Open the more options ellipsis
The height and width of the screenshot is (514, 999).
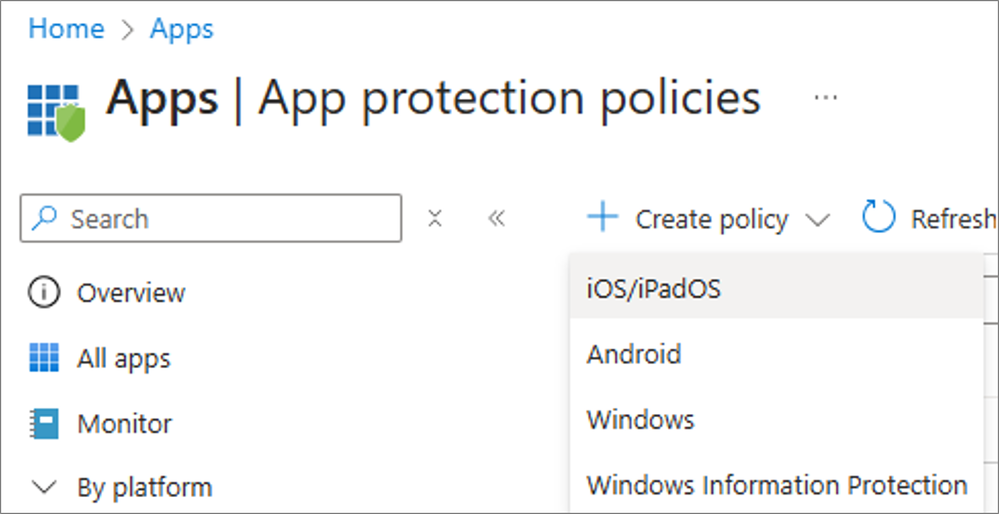[826, 97]
